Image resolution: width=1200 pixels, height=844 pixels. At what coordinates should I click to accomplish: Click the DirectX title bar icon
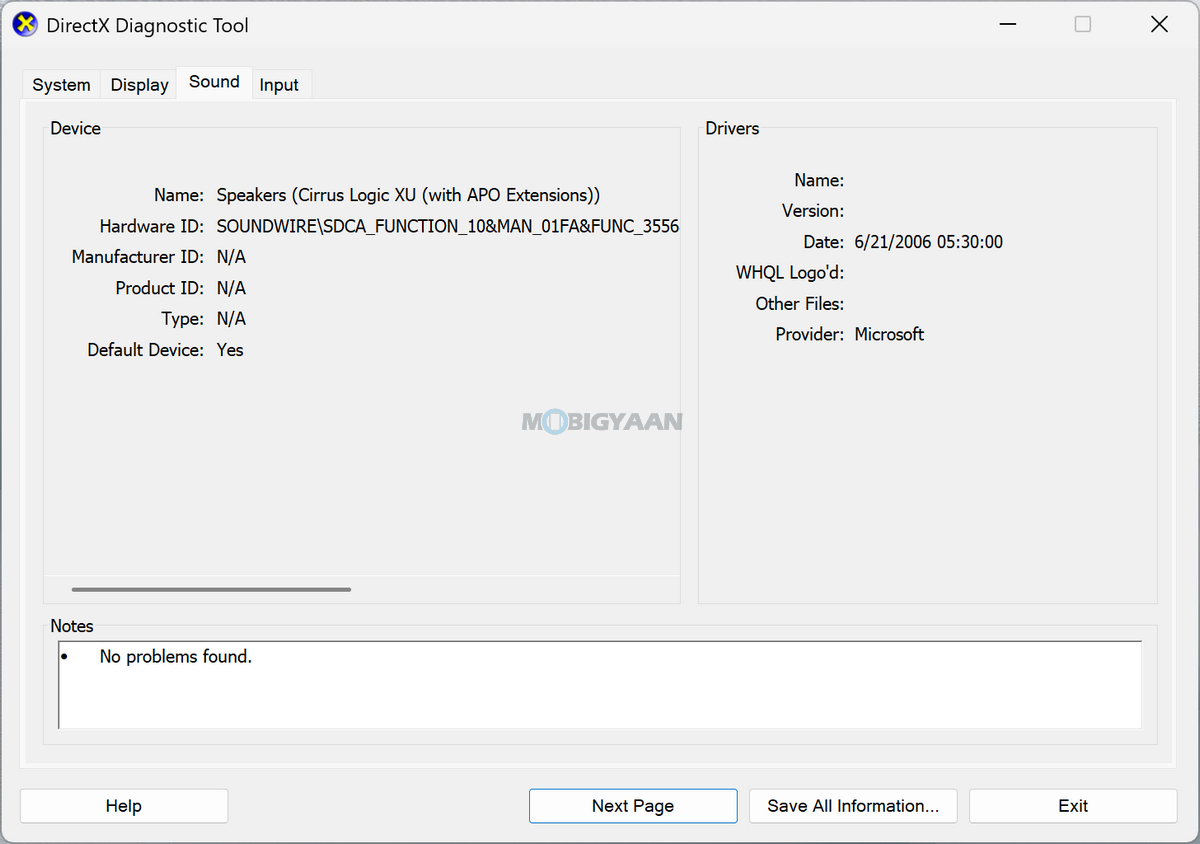pyautogui.click(x=25, y=25)
